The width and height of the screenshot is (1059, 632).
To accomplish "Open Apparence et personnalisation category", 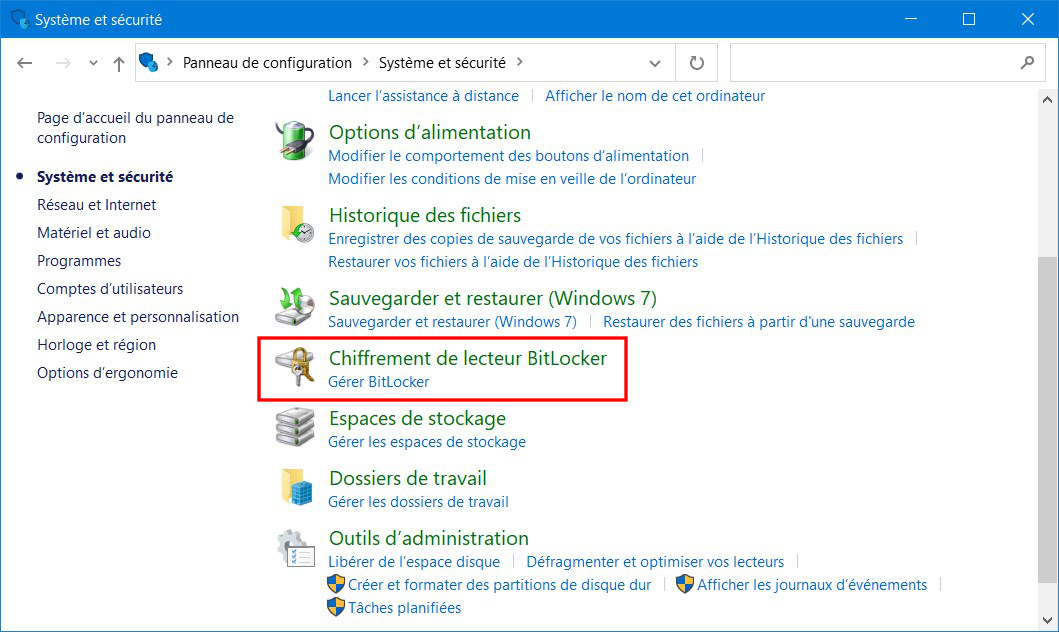I will 138,317.
